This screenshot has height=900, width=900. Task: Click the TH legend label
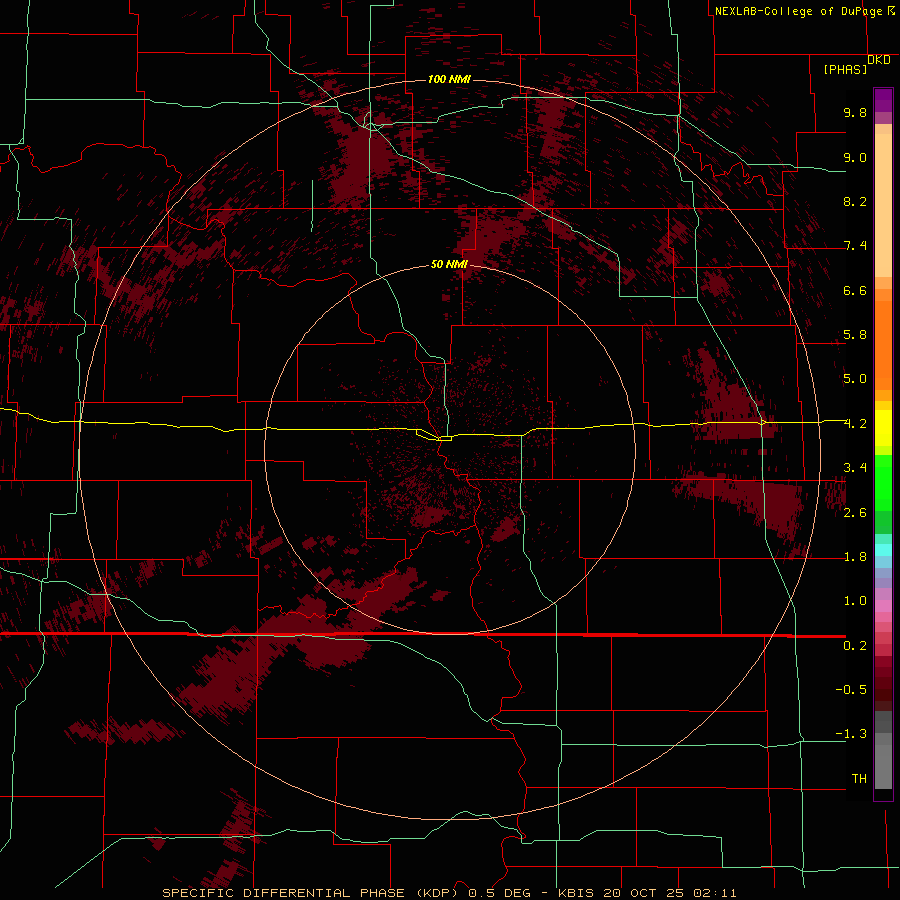(x=859, y=779)
